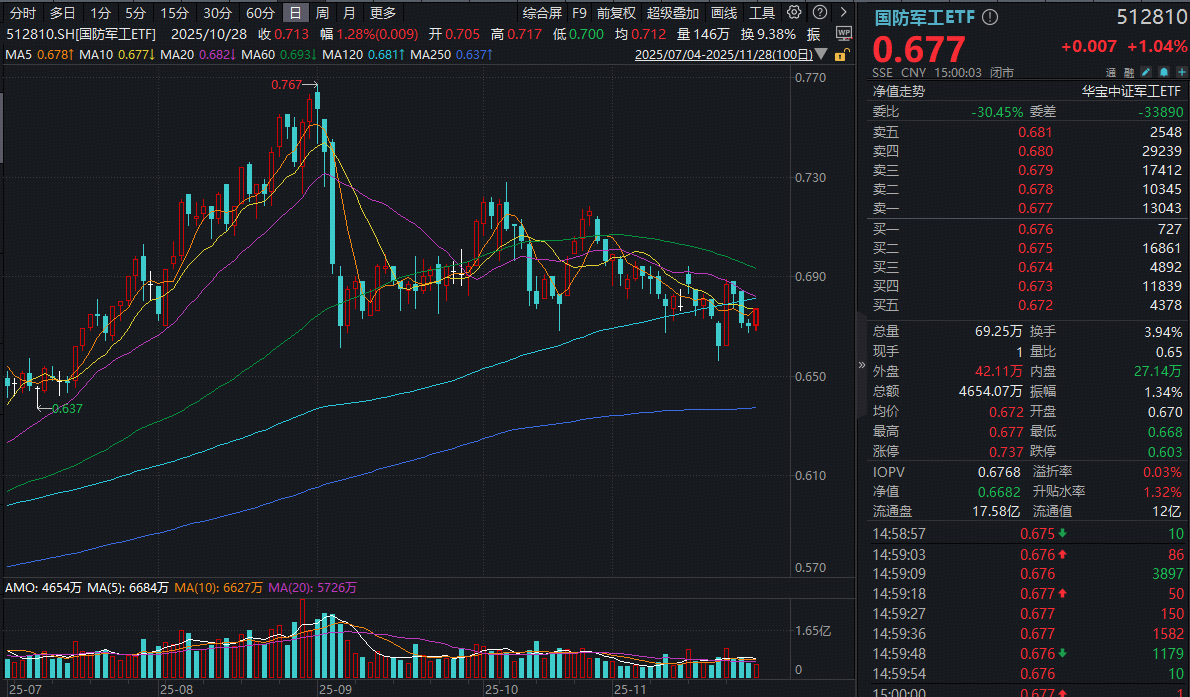Expand the 更多 periods dropdown

point(383,13)
